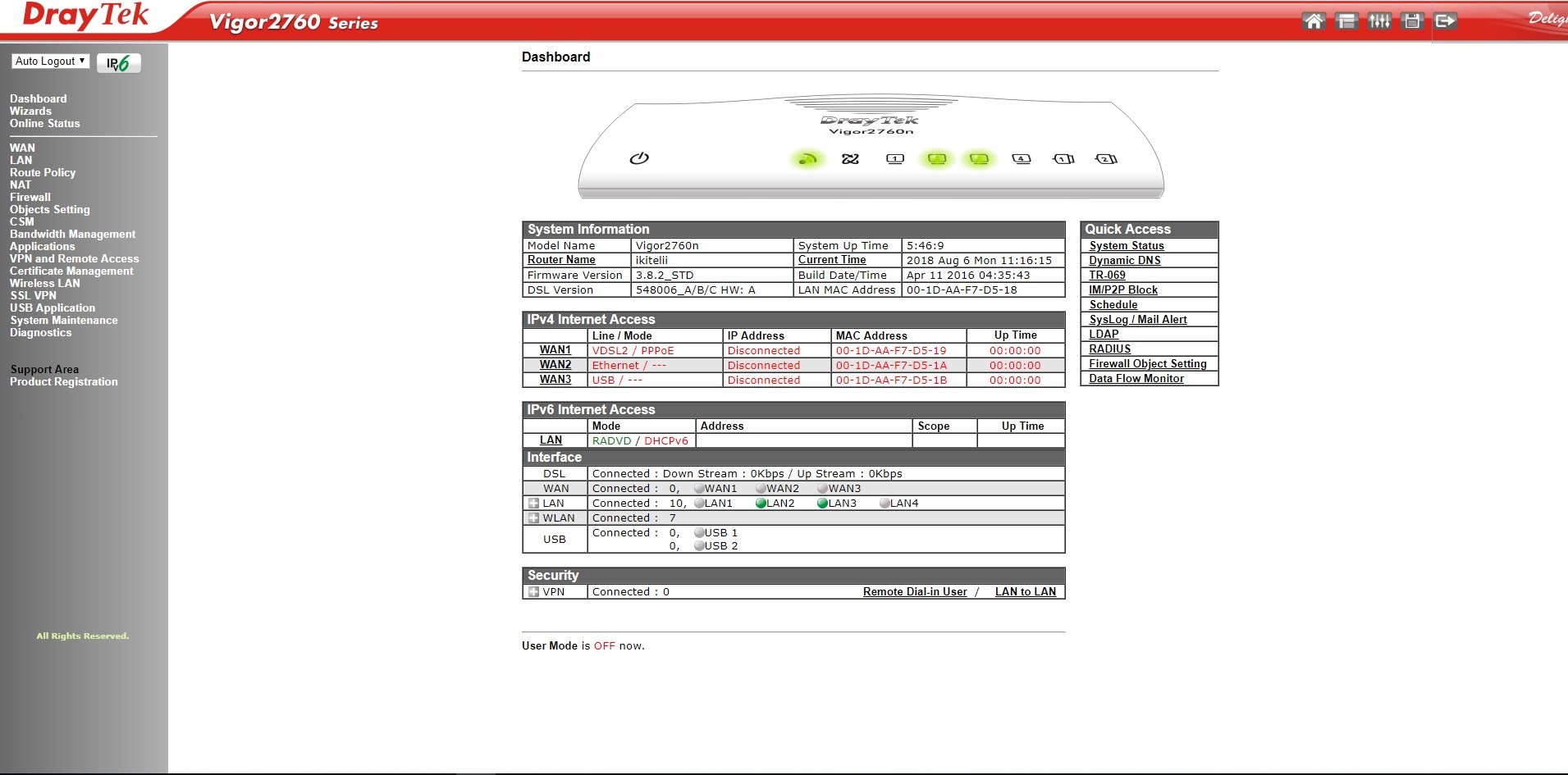Open the Auto Logout dropdown
The height and width of the screenshot is (775, 1568).
(x=50, y=62)
